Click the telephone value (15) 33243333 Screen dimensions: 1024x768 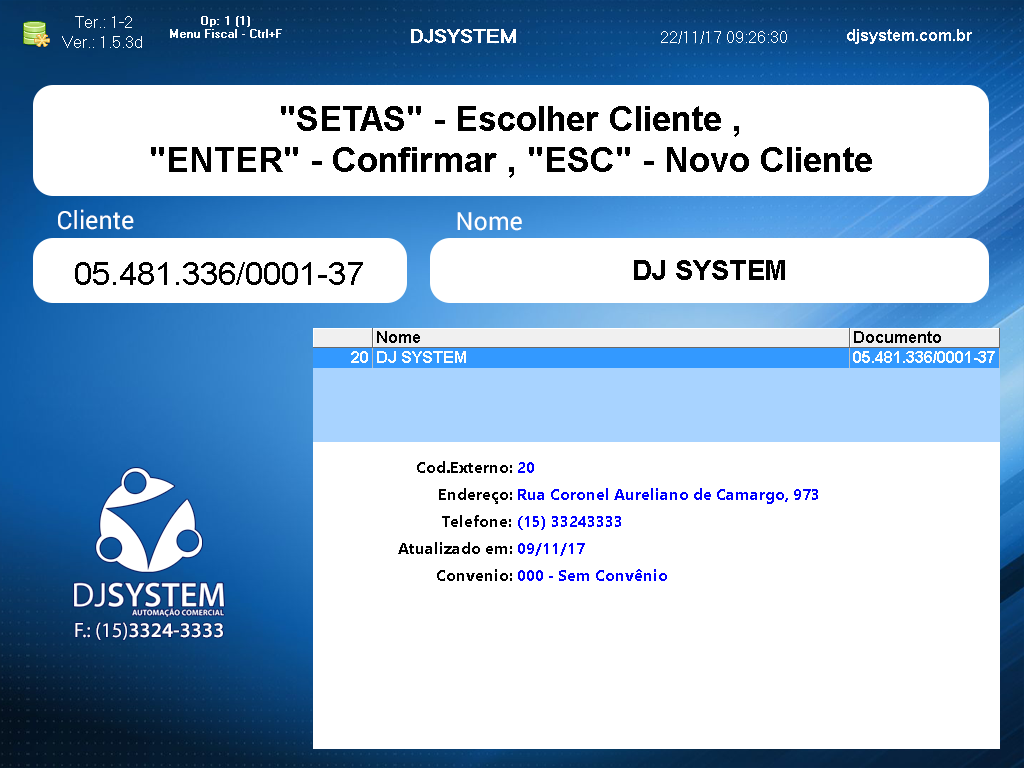tap(569, 521)
